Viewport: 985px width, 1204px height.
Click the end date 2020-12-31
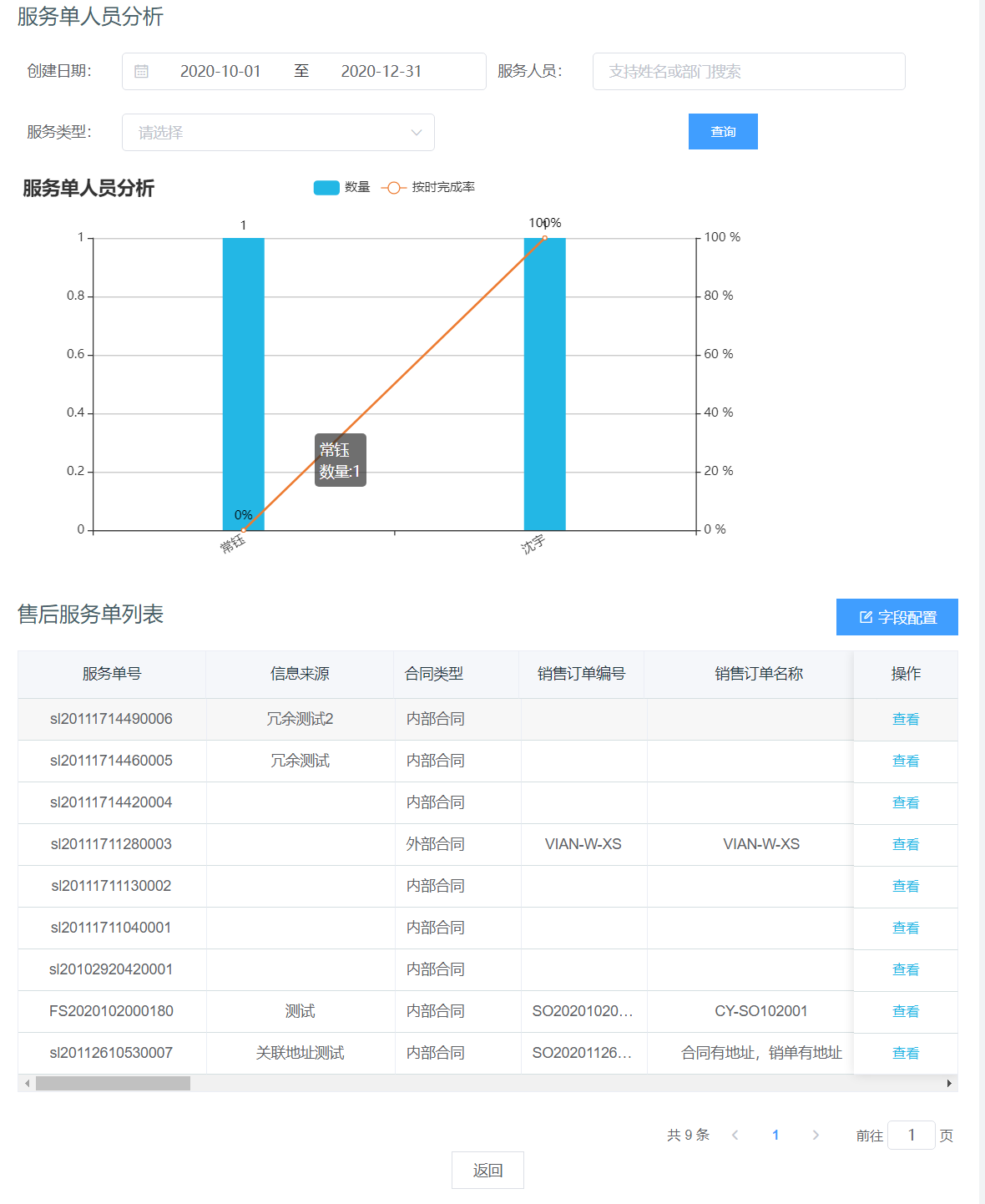(381, 72)
